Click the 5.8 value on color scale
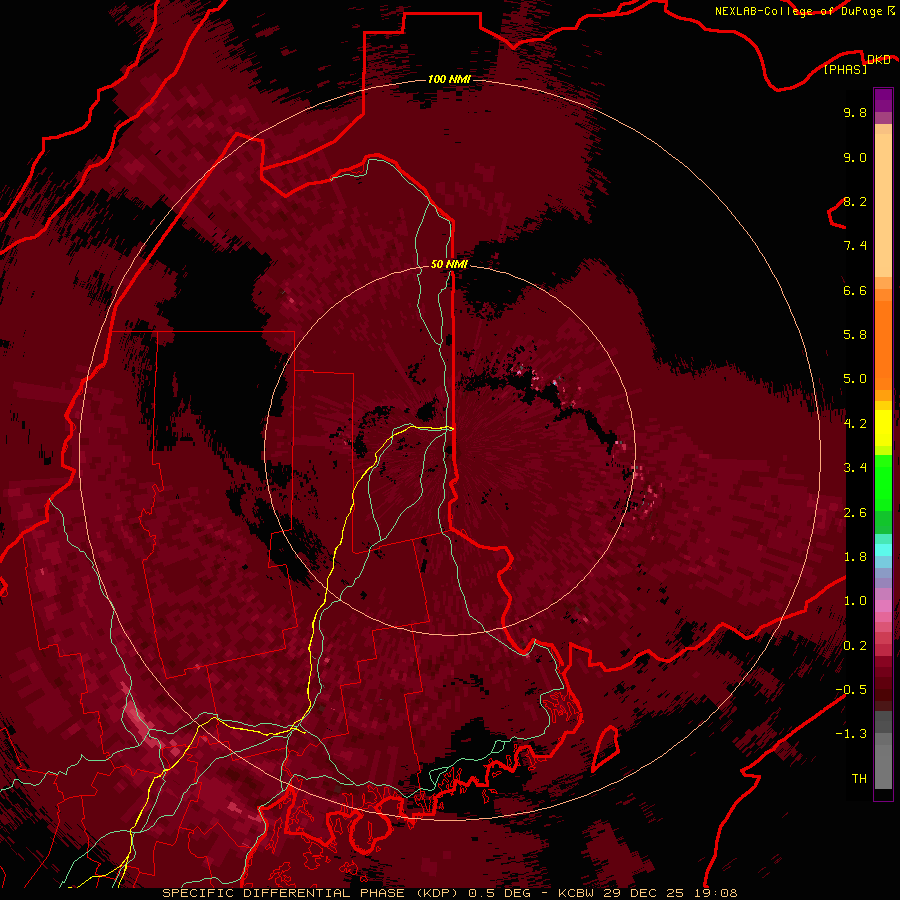This screenshot has height=900, width=900. click(x=855, y=335)
